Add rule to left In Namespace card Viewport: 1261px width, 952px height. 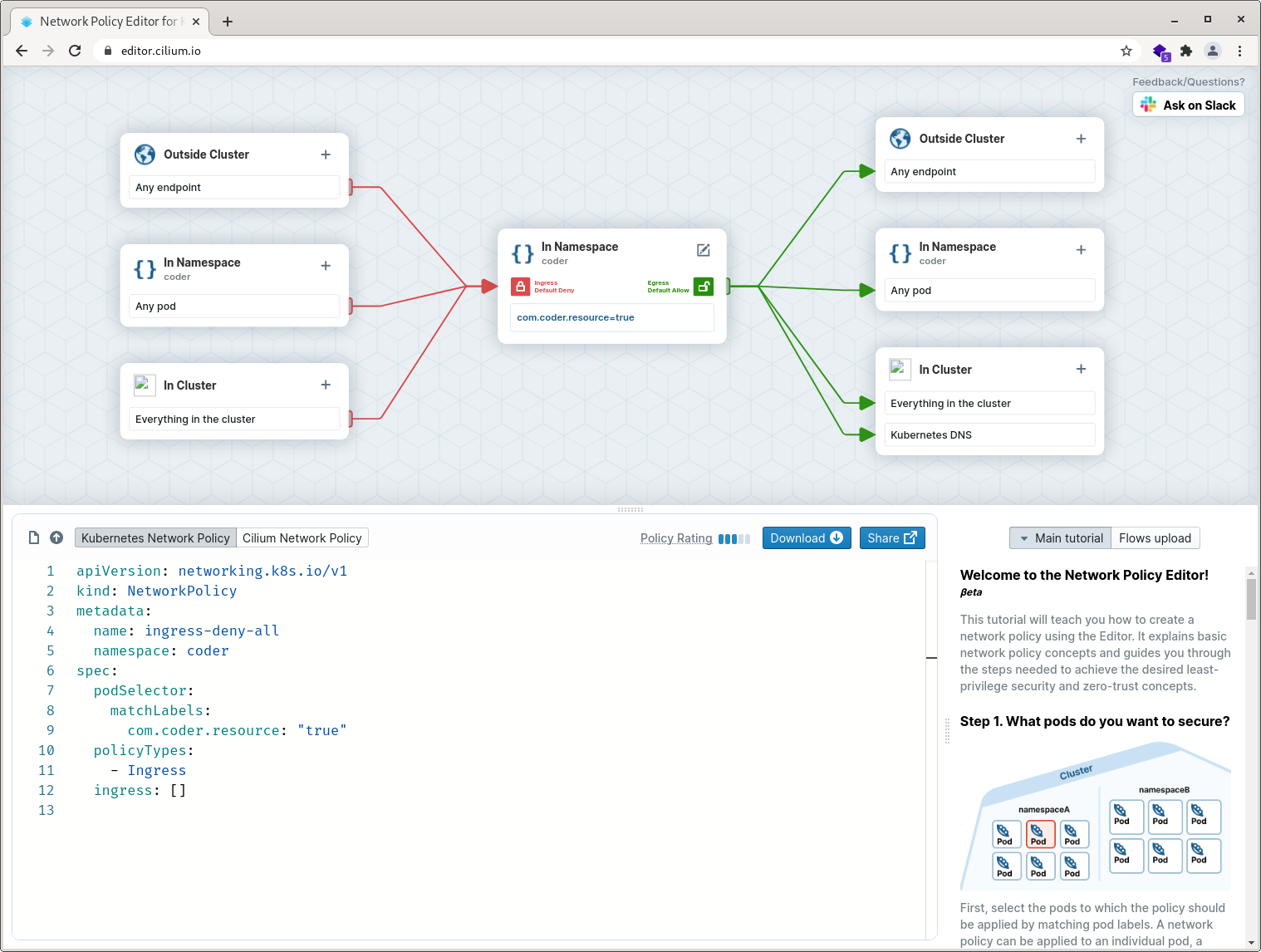pyautogui.click(x=326, y=266)
